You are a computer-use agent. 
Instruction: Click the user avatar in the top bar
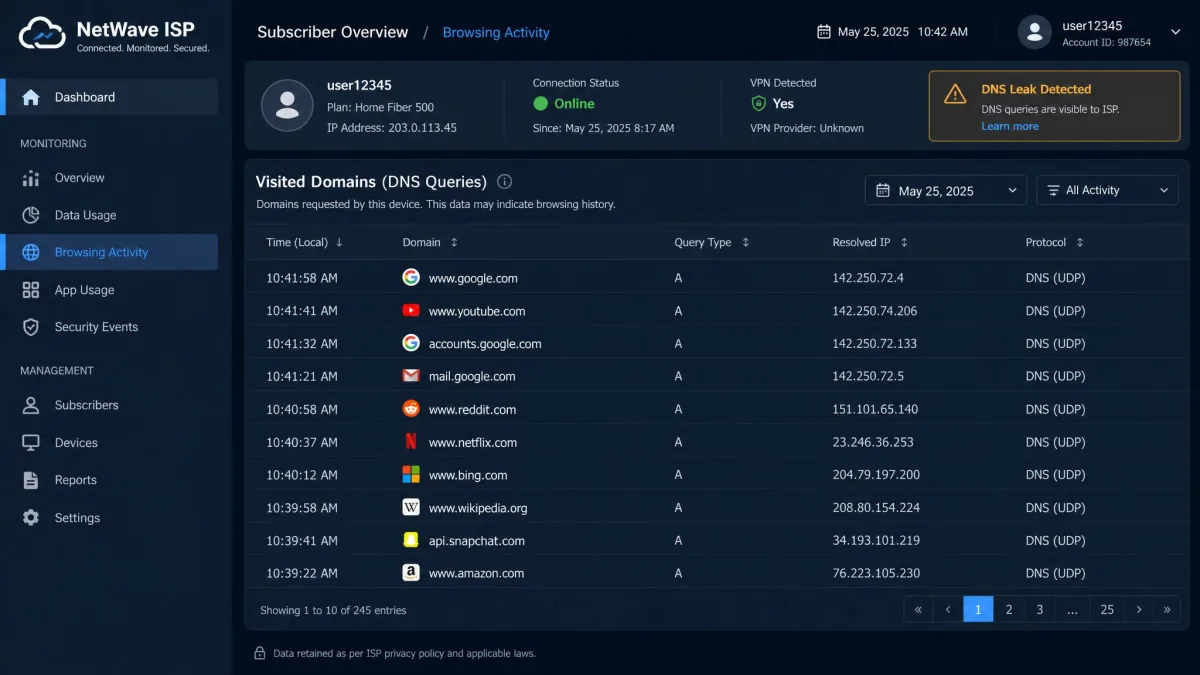click(x=1035, y=32)
